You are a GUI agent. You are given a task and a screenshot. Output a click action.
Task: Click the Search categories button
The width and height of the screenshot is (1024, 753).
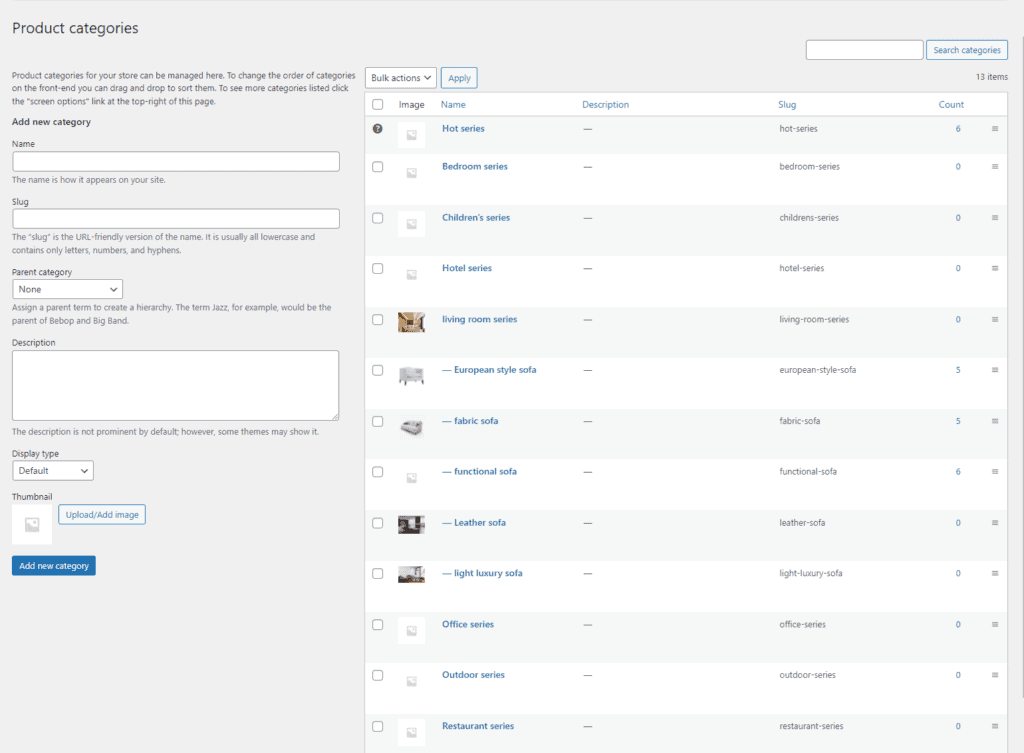click(967, 50)
